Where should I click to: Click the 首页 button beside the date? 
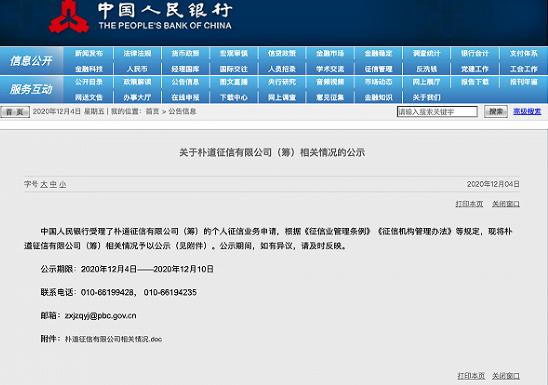[x=15, y=112]
